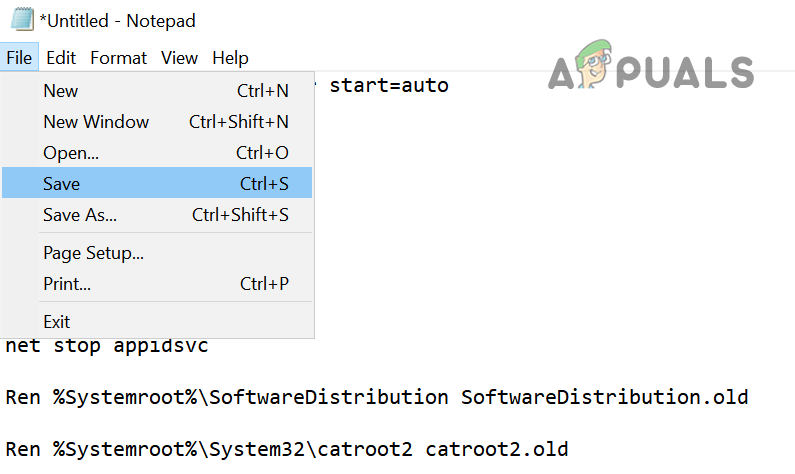Click the 'start=auto' text in editor
This screenshot has height=474, width=795.
pos(389,86)
